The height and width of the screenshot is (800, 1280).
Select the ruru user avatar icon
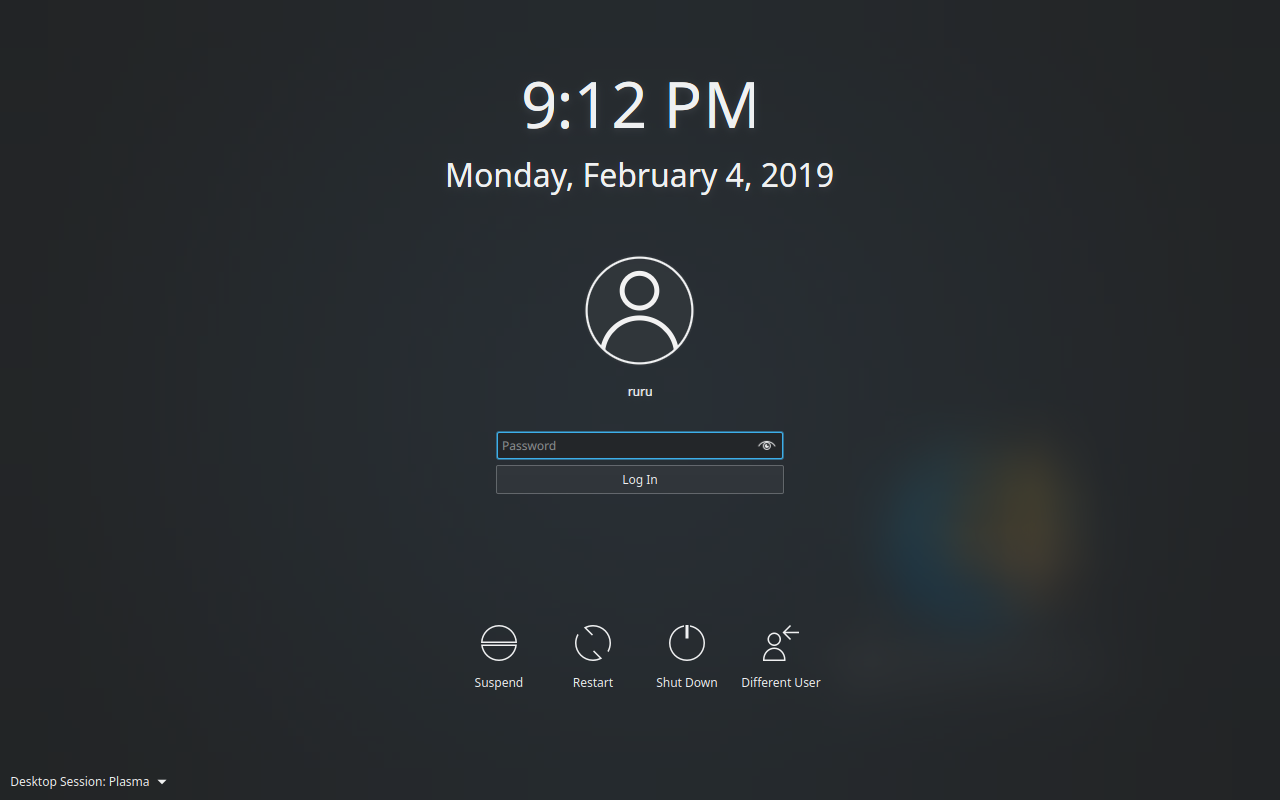[x=639, y=310]
